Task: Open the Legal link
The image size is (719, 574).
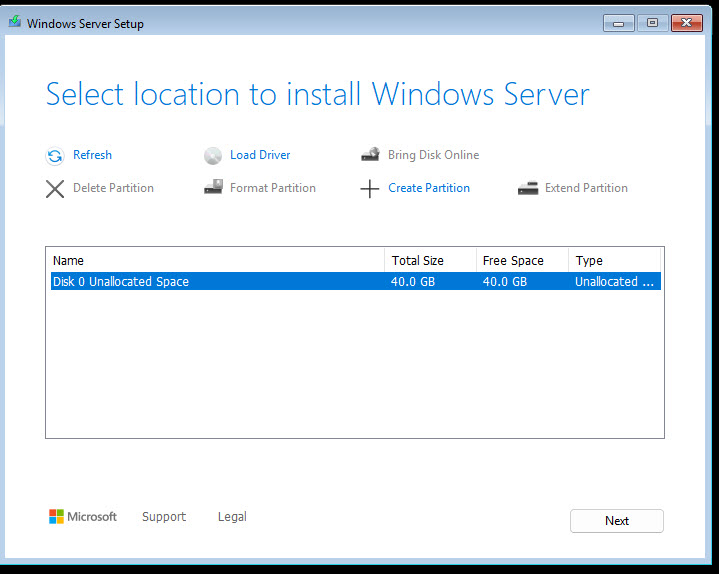Action: (x=232, y=517)
